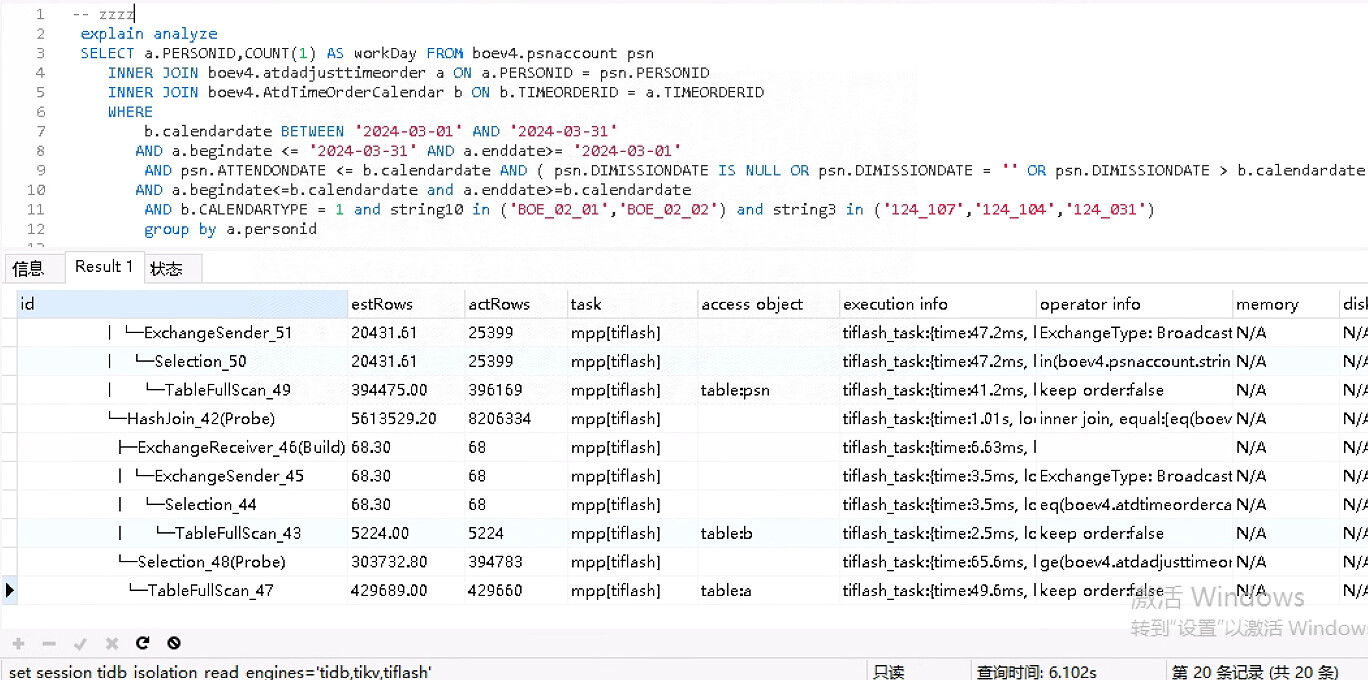Click the actRows column header

click(x=516, y=304)
